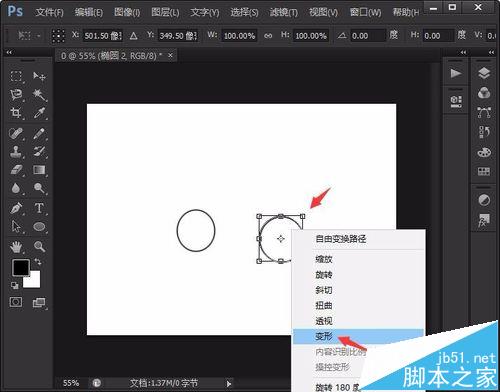
Task: Open the 文件(F) menu
Action: click(49, 12)
